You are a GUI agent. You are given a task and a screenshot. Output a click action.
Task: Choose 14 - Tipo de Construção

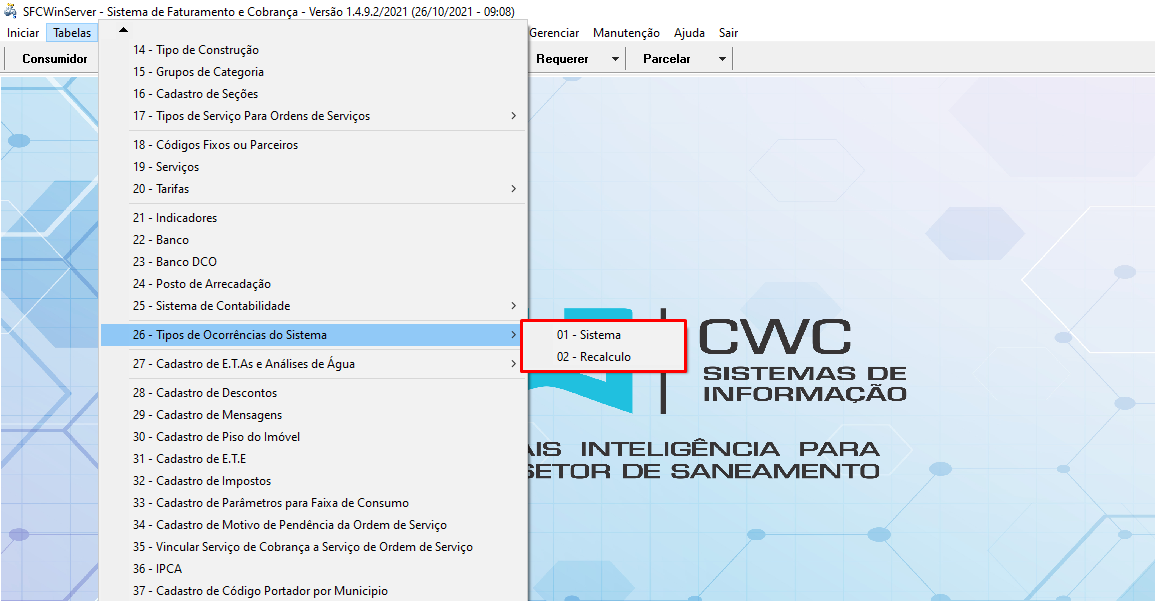click(x=196, y=50)
